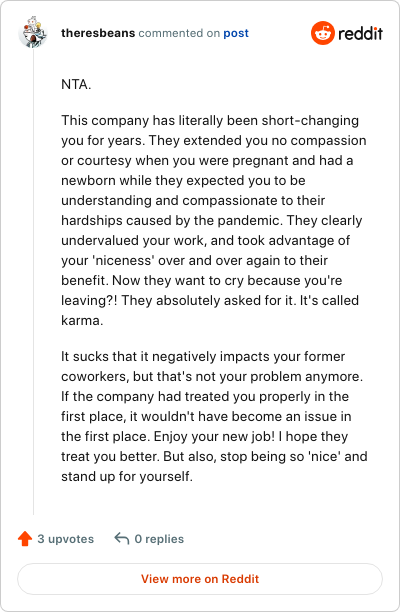Viewport: 400px width, 612px height.
Task: Click the line "This company has literally been short-changing"
Action: tap(210, 120)
